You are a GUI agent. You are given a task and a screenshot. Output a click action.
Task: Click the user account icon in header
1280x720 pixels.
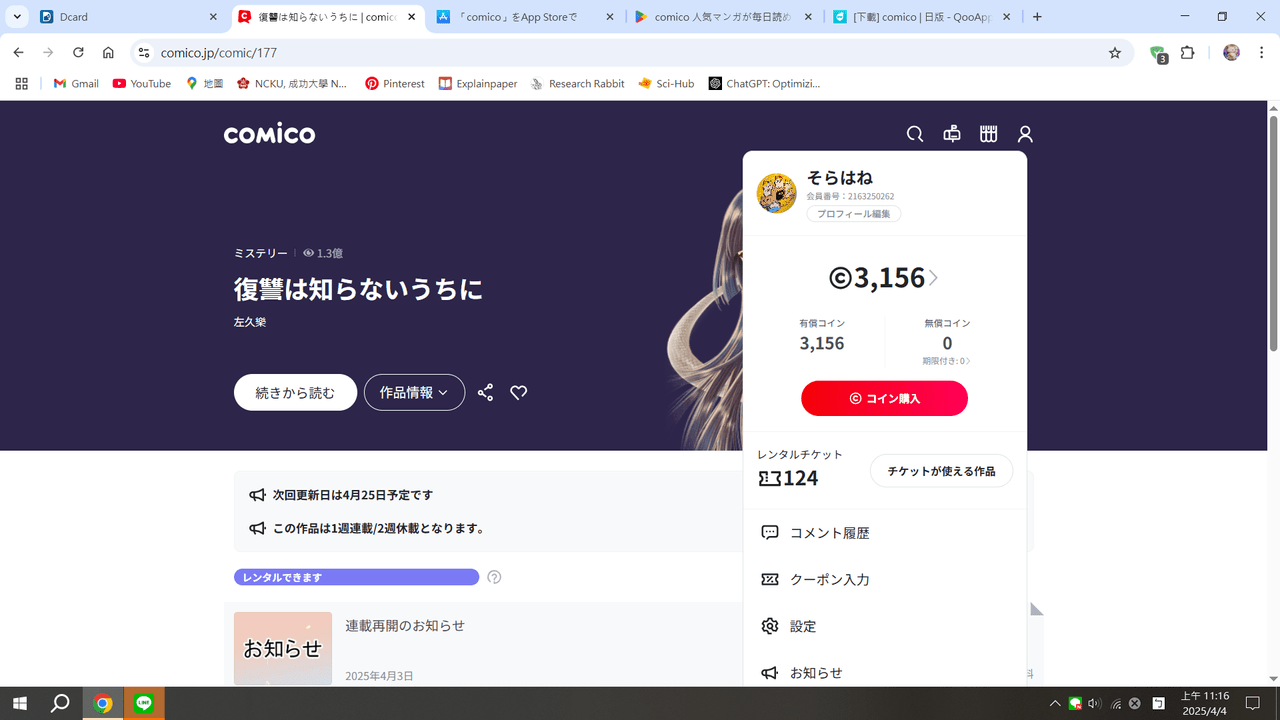[1025, 134]
